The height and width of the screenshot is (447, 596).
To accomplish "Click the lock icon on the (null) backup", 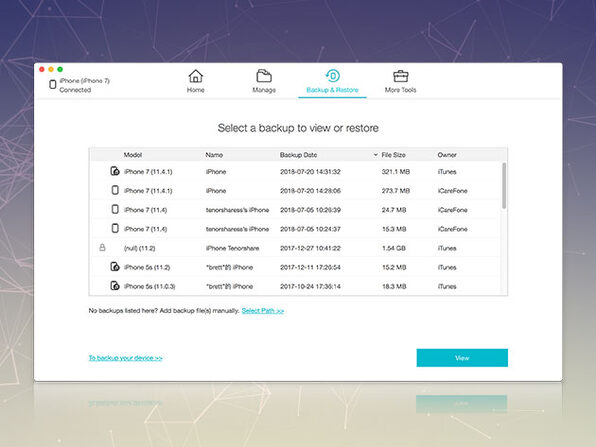I will 102,247.
